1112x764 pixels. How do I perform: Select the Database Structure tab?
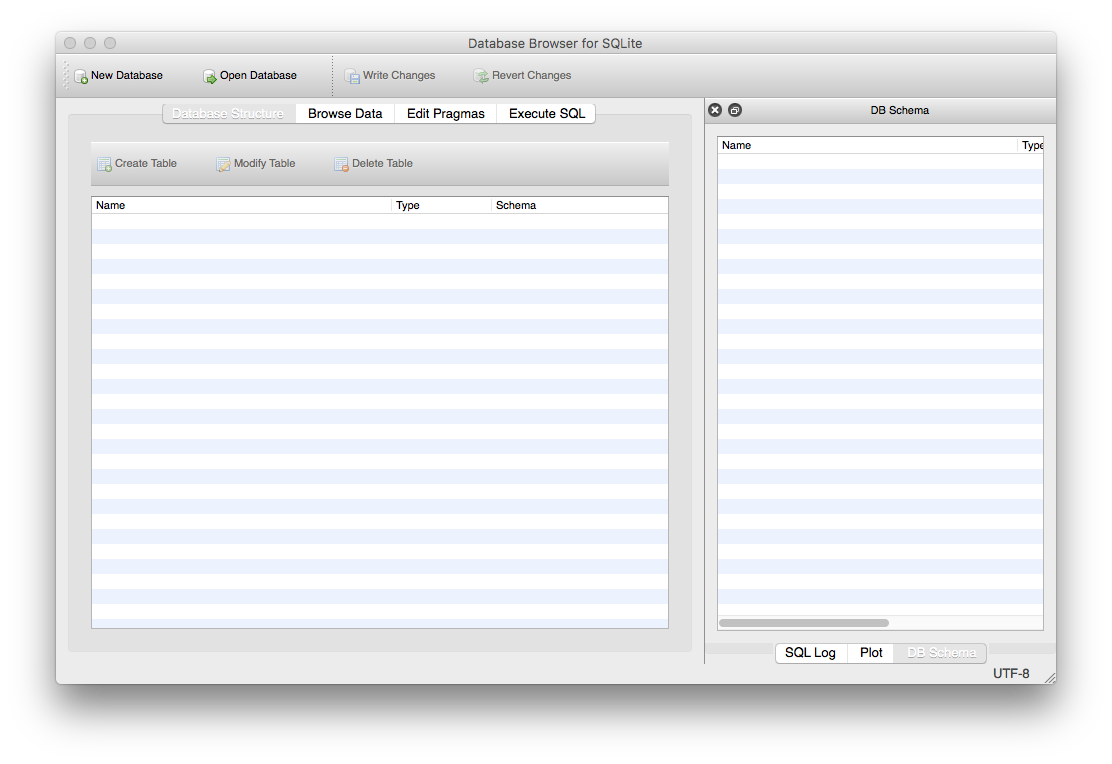228,114
